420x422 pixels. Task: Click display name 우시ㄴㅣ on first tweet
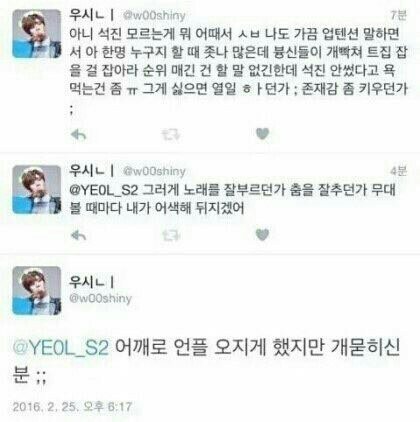[92, 14]
